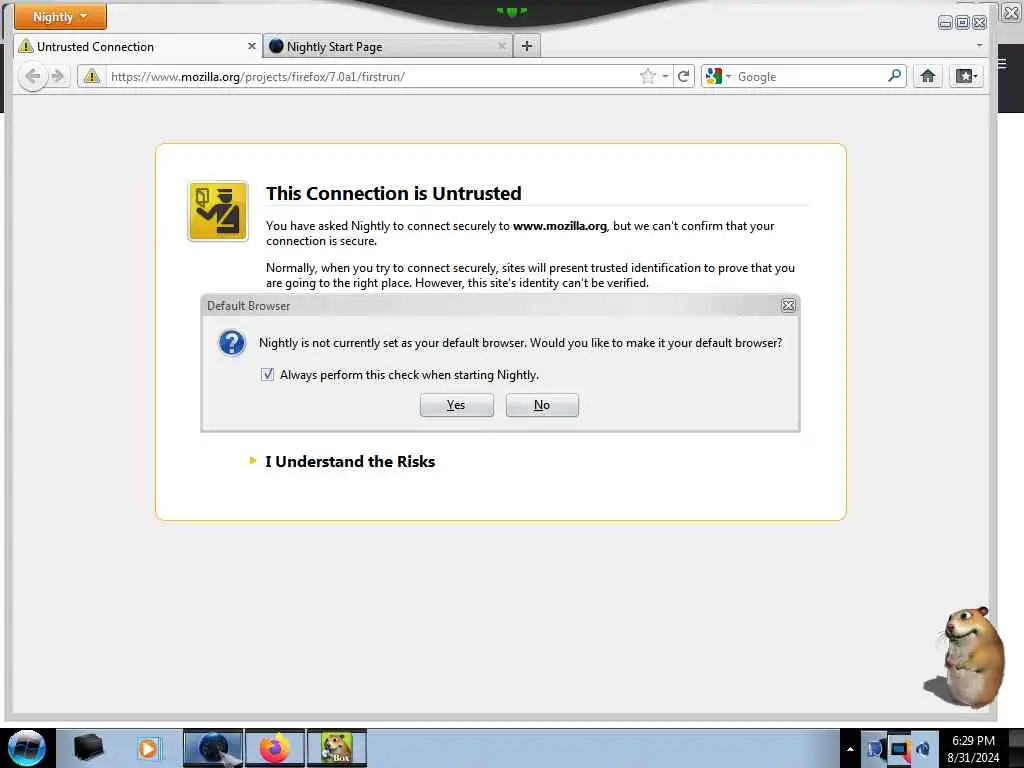
Task: Open the media player taskbar icon
Action: (x=148, y=748)
